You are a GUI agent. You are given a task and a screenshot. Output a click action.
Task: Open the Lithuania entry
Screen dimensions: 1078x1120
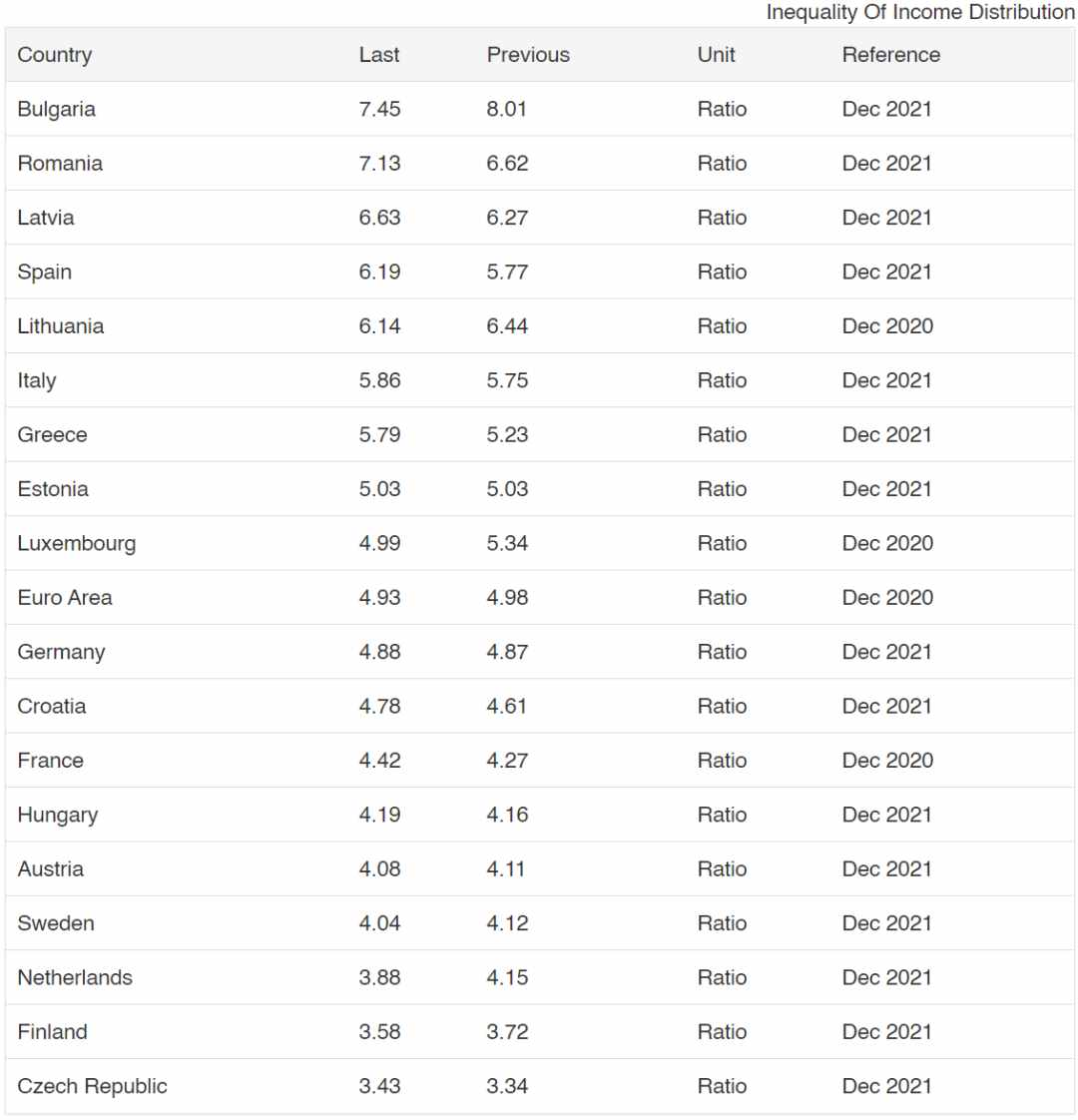click(x=61, y=325)
